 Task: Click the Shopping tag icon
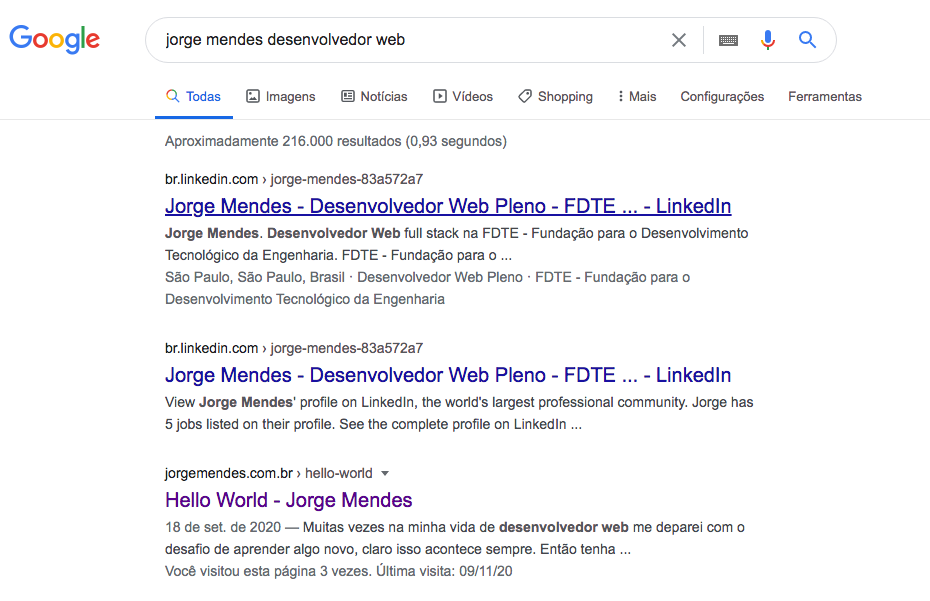pyautogui.click(x=525, y=96)
